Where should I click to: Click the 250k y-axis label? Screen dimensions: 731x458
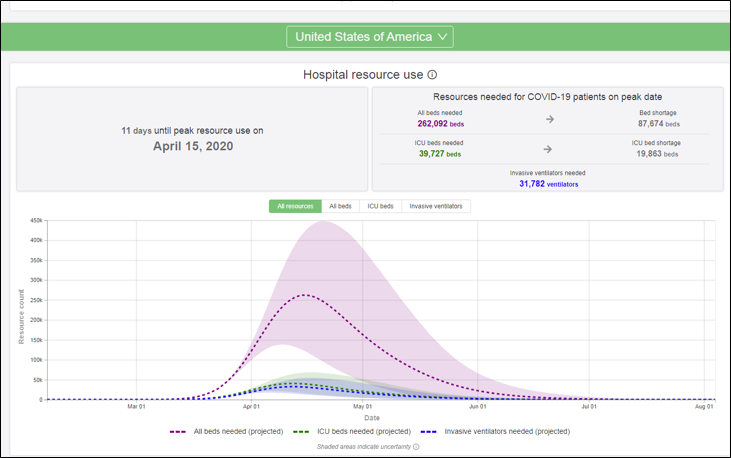(x=36, y=300)
